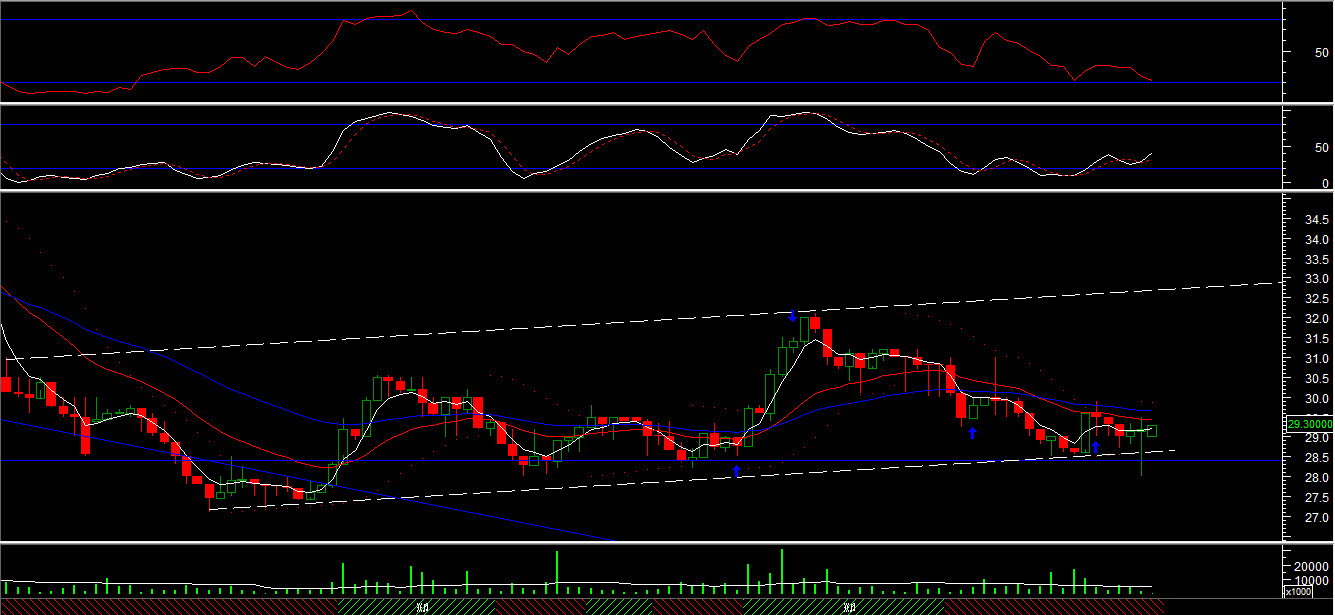Click the blue down-arrow sell signal near the 32.0 peak

tap(793, 316)
